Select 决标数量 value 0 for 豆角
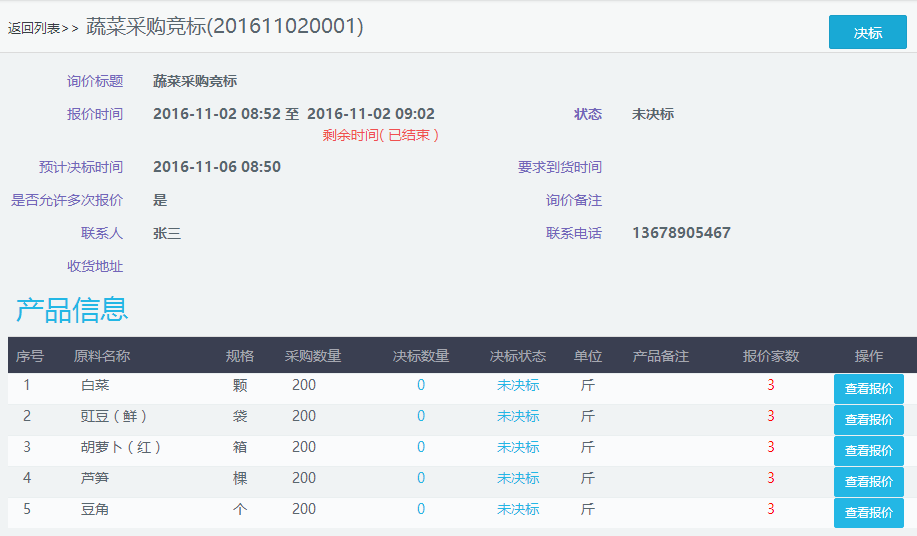Screen dimensions: 917x536 [x=421, y=510]
